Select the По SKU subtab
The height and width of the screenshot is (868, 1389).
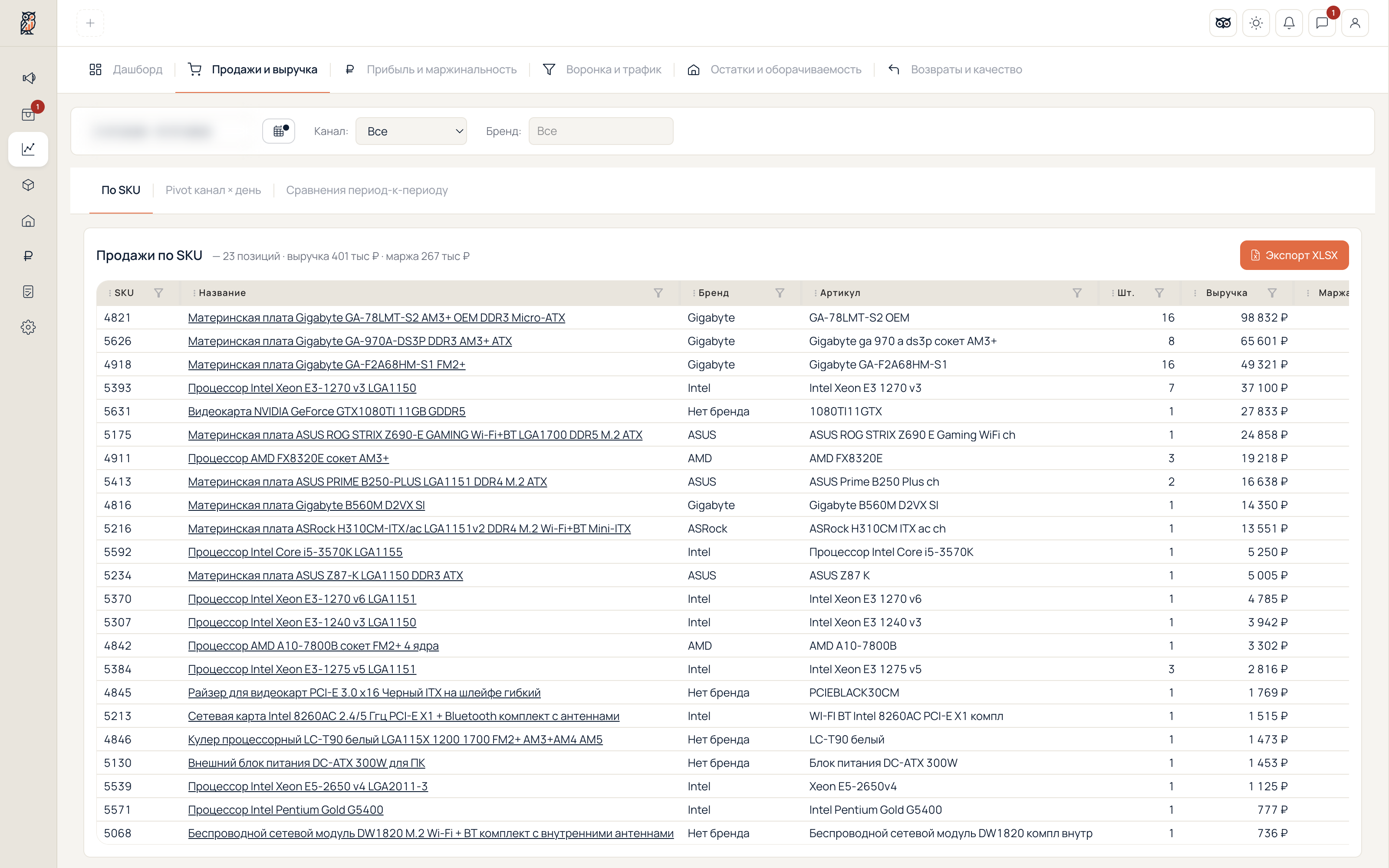[121, 190]
